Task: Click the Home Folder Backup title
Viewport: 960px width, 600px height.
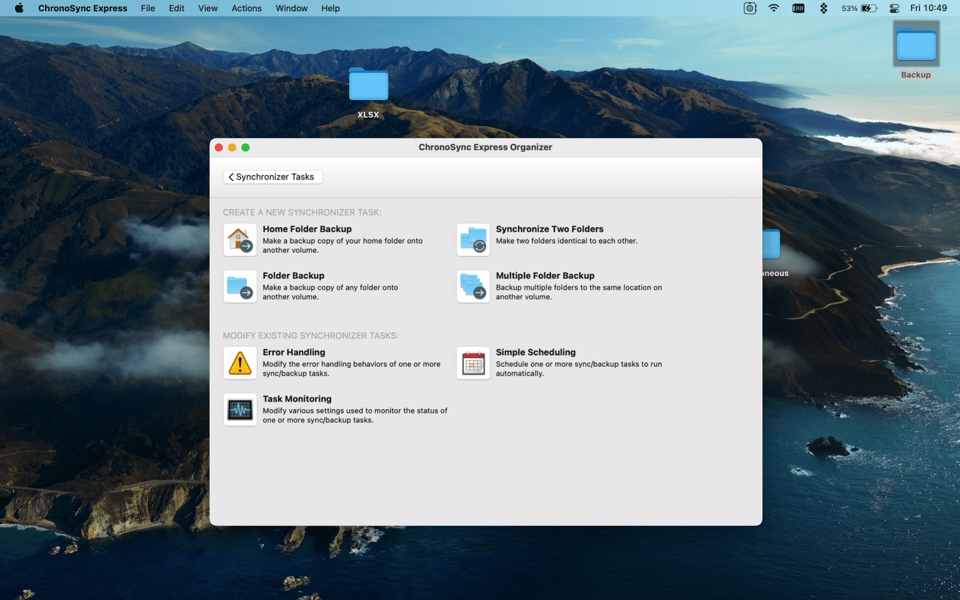Action: pos(307,229)
